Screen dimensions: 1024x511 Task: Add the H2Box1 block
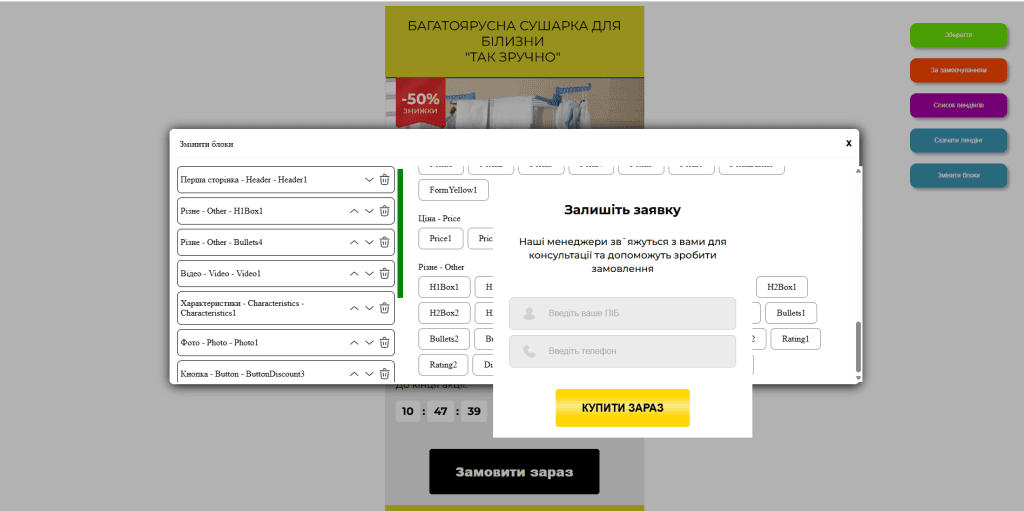(782, 287)
